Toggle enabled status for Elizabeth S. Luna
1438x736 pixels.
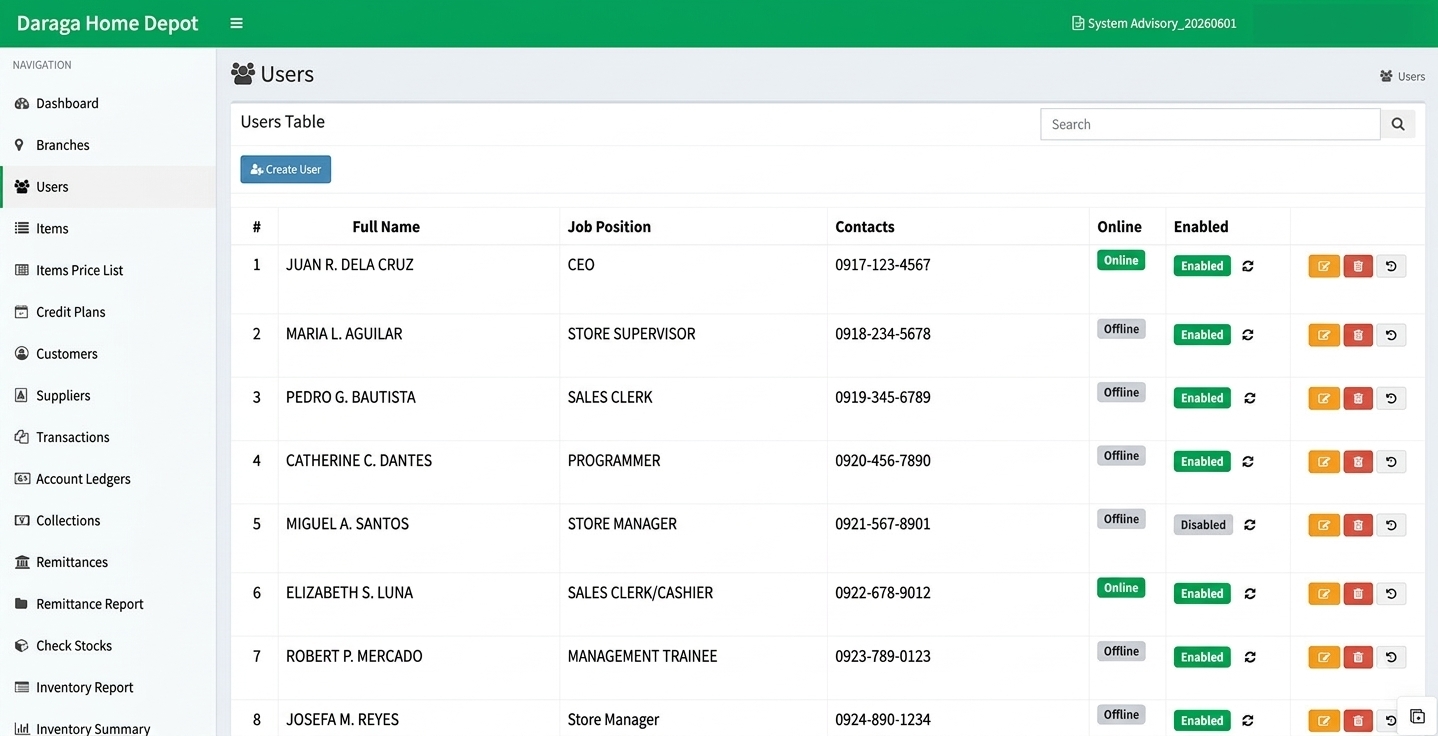[1248, 594]
